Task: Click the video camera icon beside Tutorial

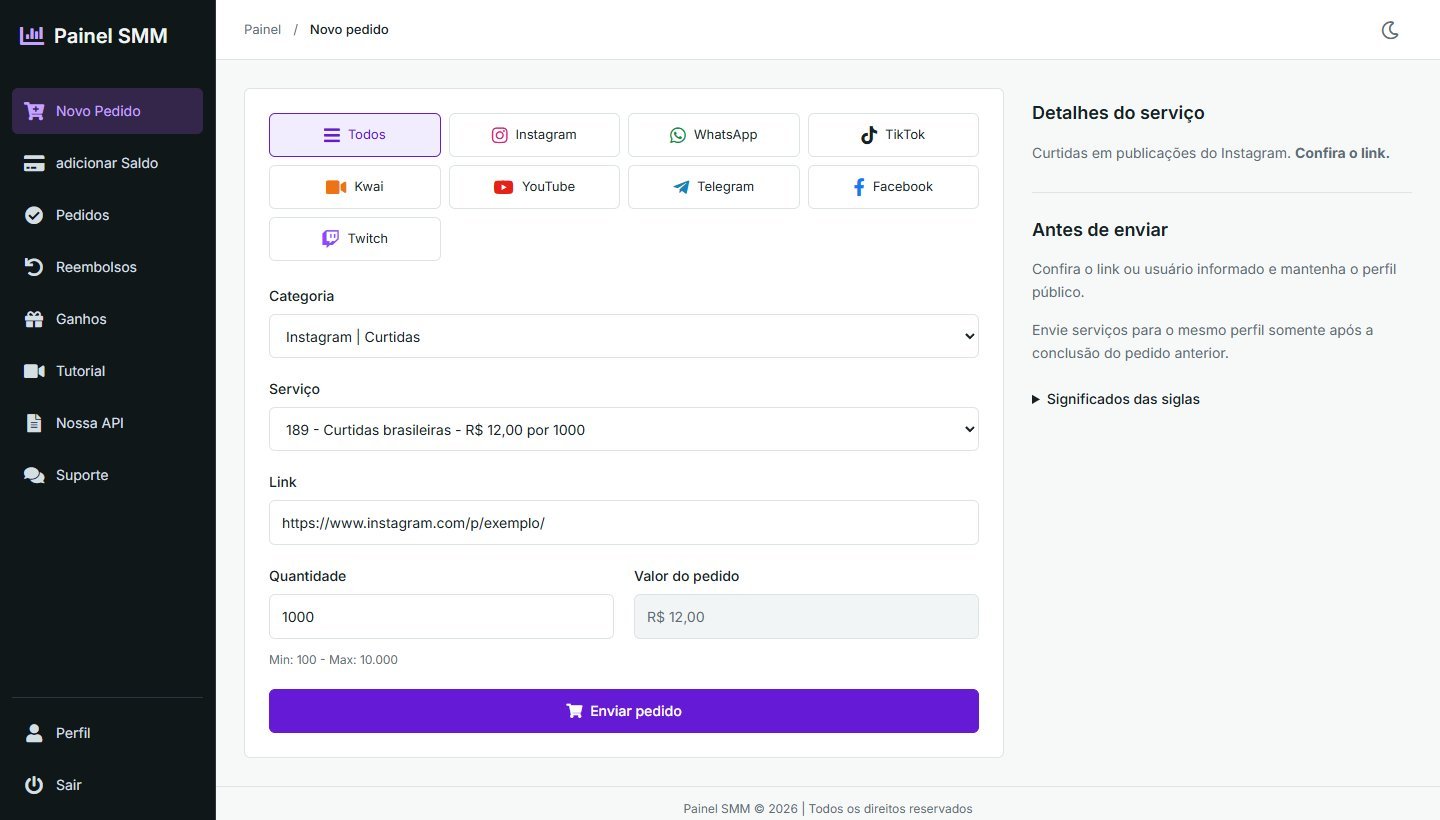Action: [x=34, y=371]
